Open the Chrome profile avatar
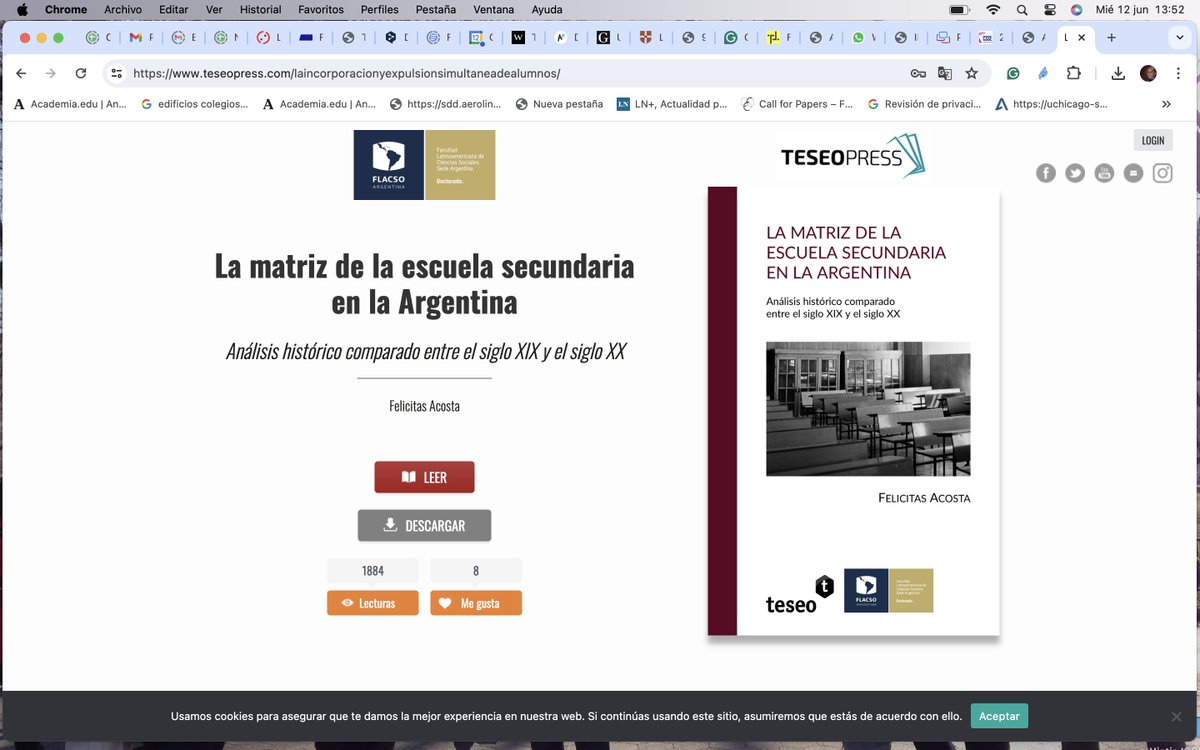 (x=1148, y=73)
